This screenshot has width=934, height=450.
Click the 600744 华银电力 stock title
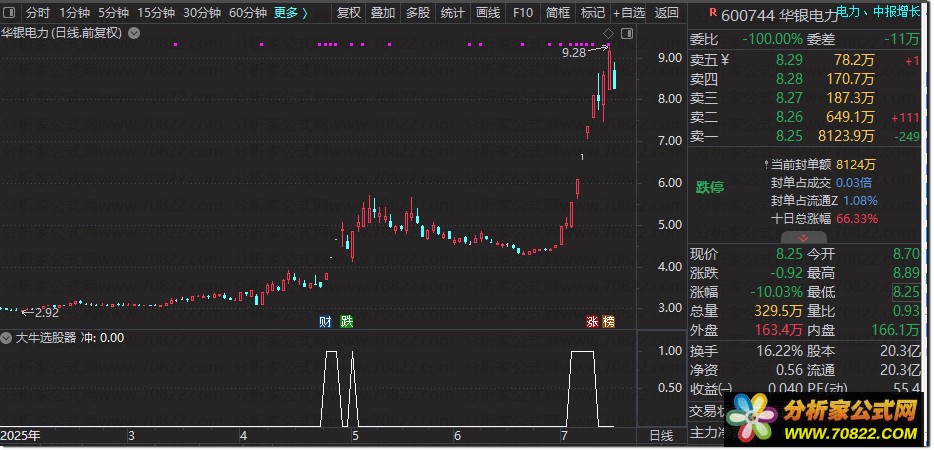[779, 16]
